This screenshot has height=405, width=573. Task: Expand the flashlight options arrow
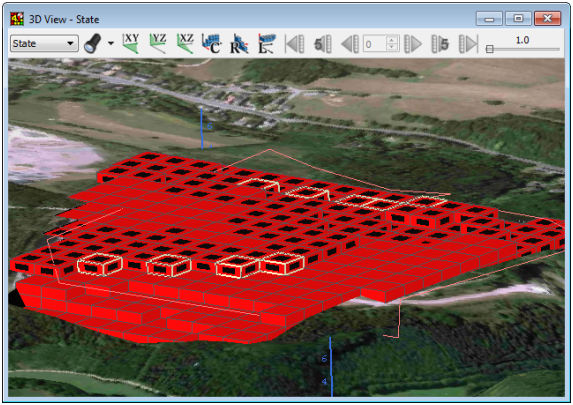pos(111,43)
